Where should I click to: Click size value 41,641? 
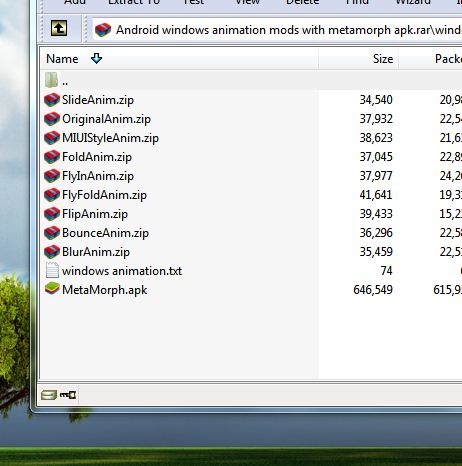[x=376, y=195]
